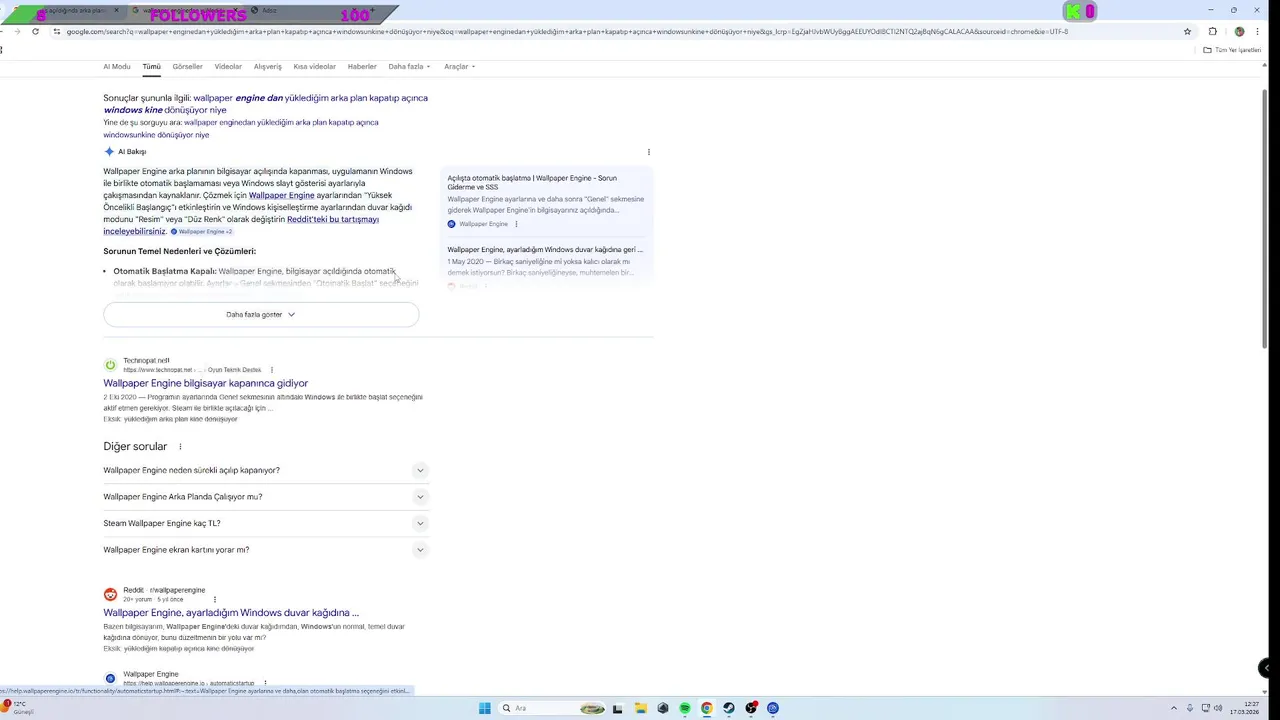This screenshot has height=720, width=1280.
Task: Open 'Wallpaper Engine bilgisayar kapanınca gidiyor' result
Action: tap(205, 383)
